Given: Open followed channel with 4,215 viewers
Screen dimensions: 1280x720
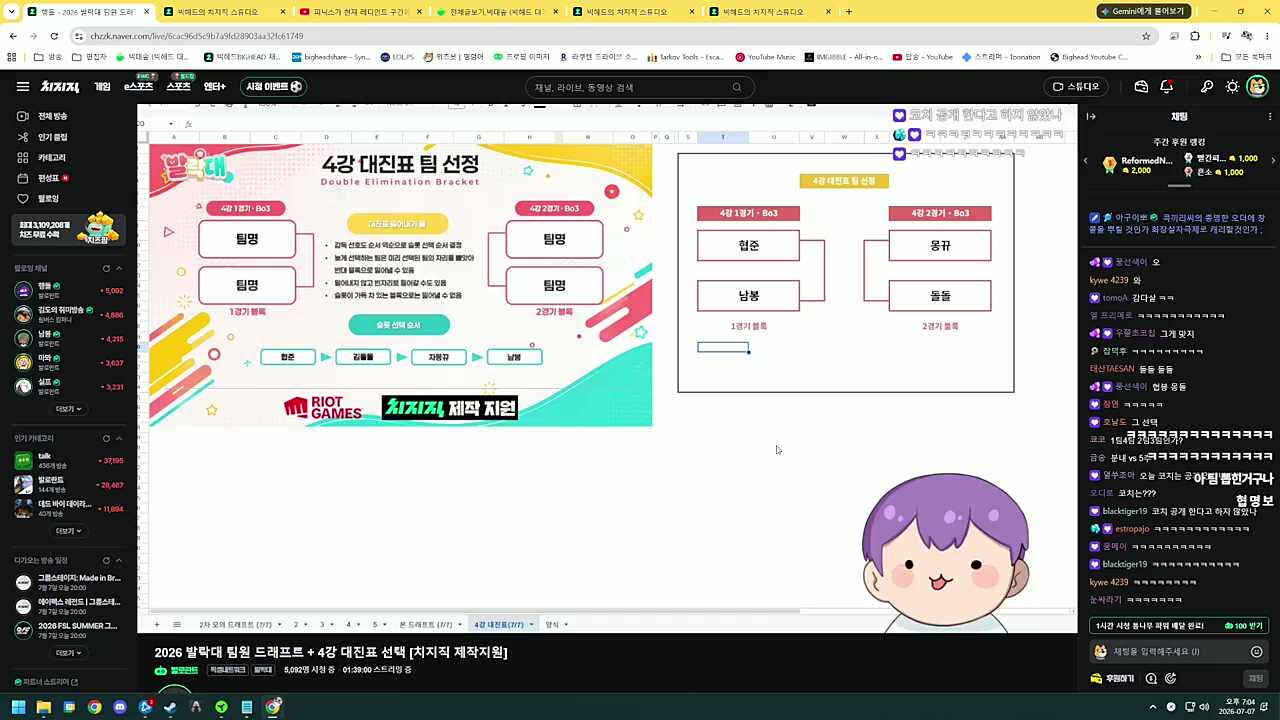Looking at the screenshot, I should (68, 338).
